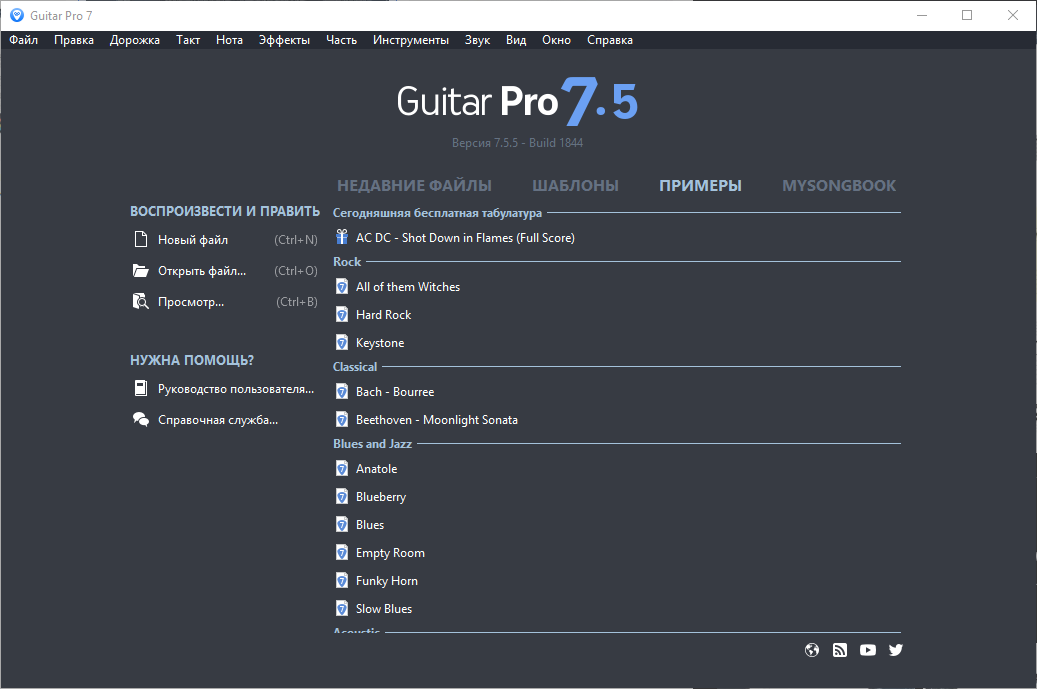
Task: Open the Twitter bird icon
Action: (895, 650)
